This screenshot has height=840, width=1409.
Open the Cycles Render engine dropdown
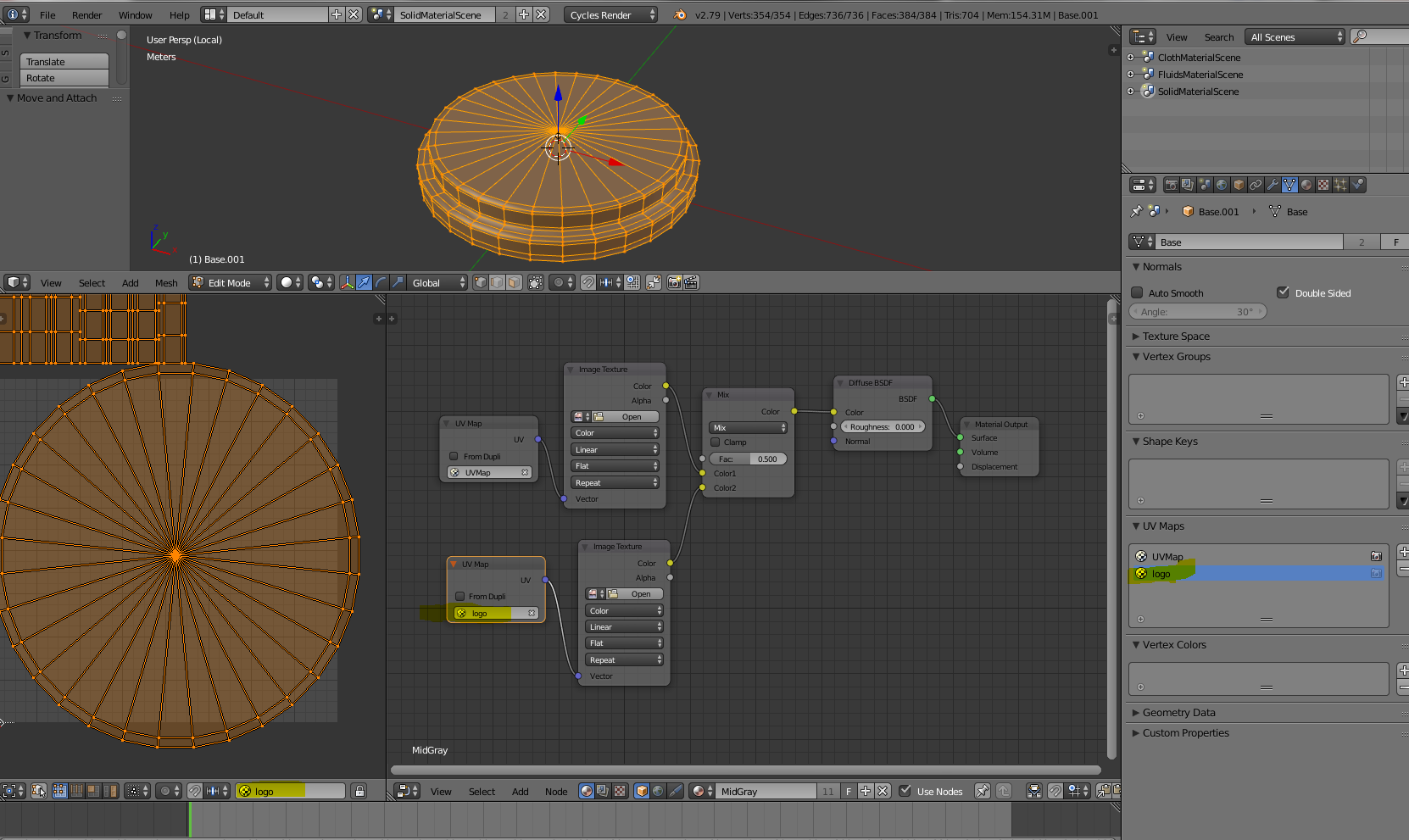(x=610, y=14)
